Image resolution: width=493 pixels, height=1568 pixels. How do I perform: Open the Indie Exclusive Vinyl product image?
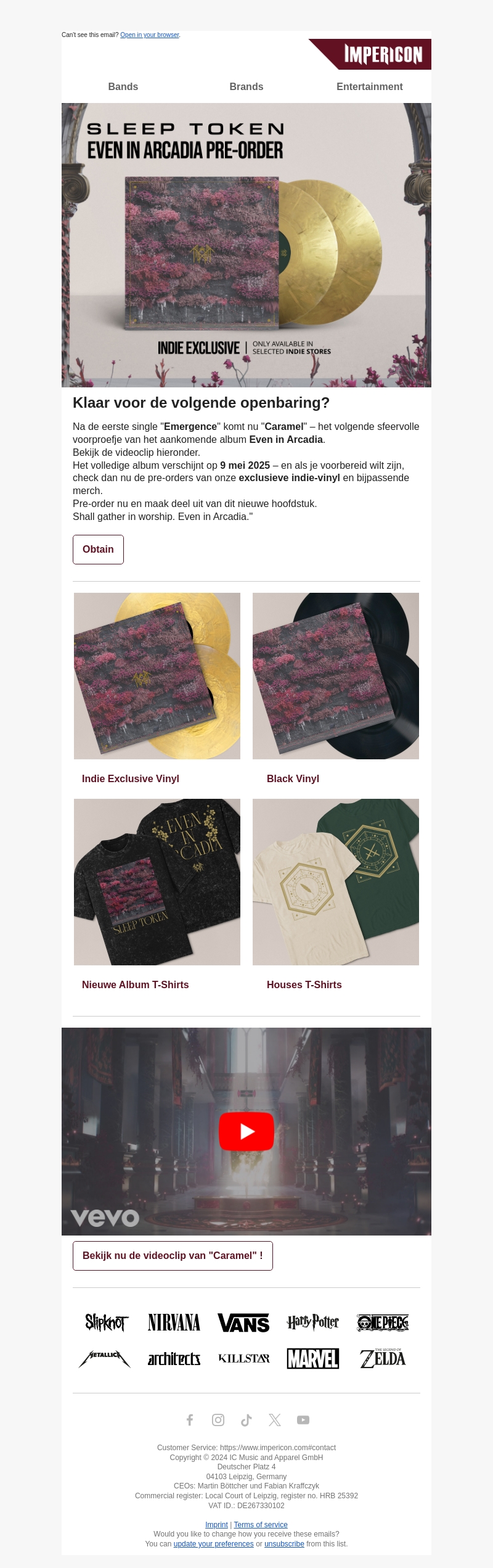tap(157, 676)
